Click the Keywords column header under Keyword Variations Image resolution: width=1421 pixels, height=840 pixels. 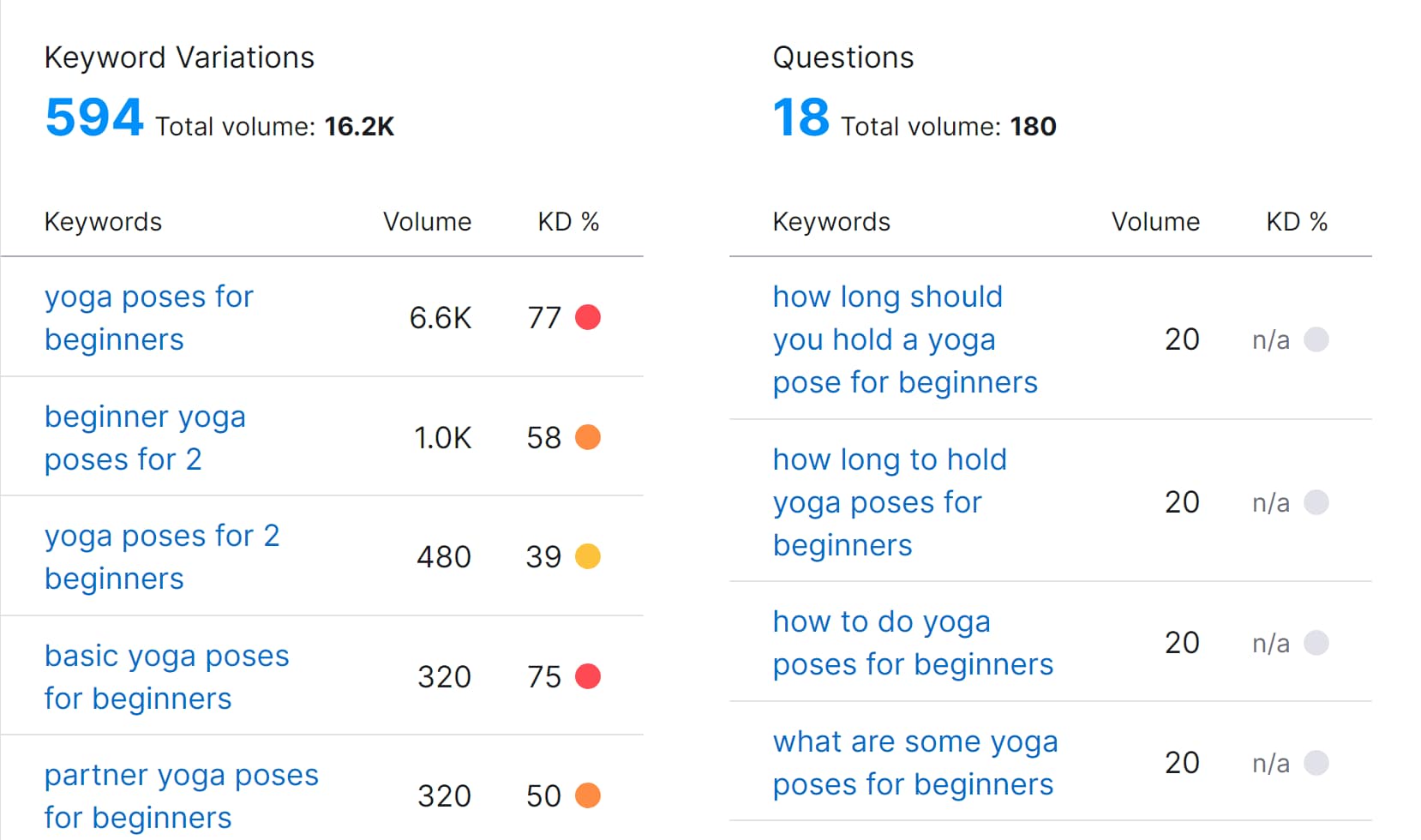pyautogui.click(x=103, y=221)
